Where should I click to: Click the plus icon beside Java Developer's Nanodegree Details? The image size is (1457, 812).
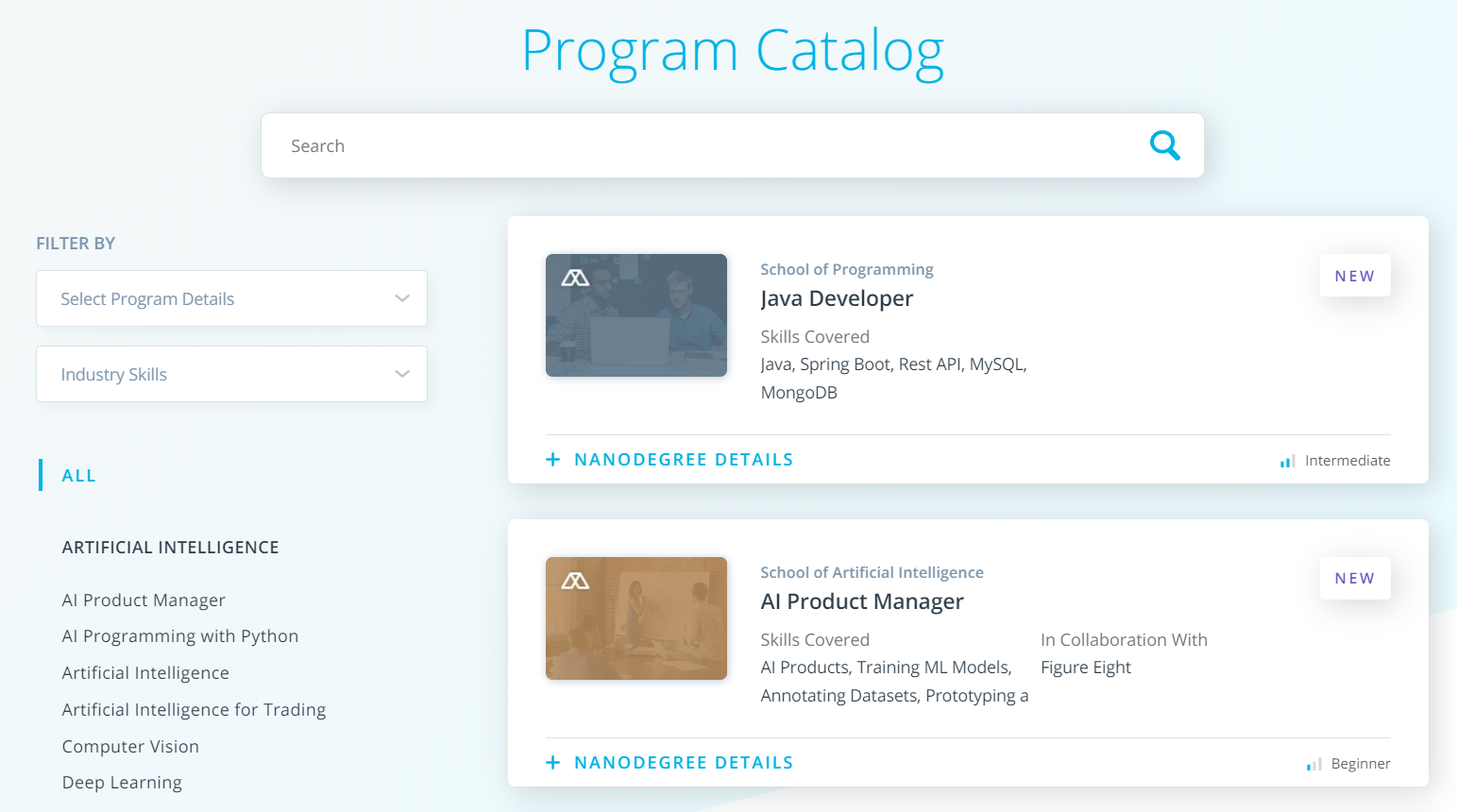pyautogui.click(x=552, y=459)
